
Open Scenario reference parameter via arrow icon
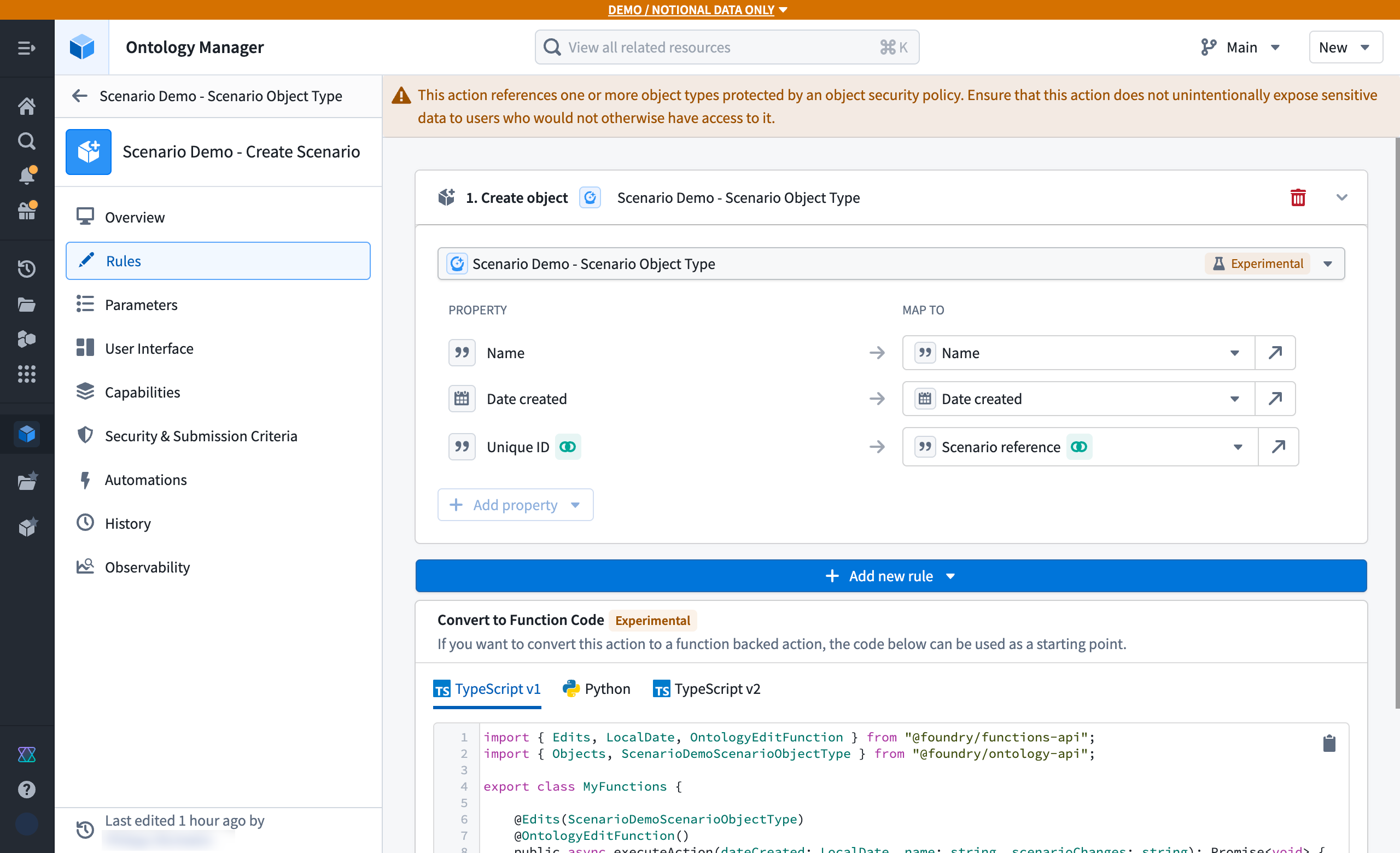pos(1279,446)
